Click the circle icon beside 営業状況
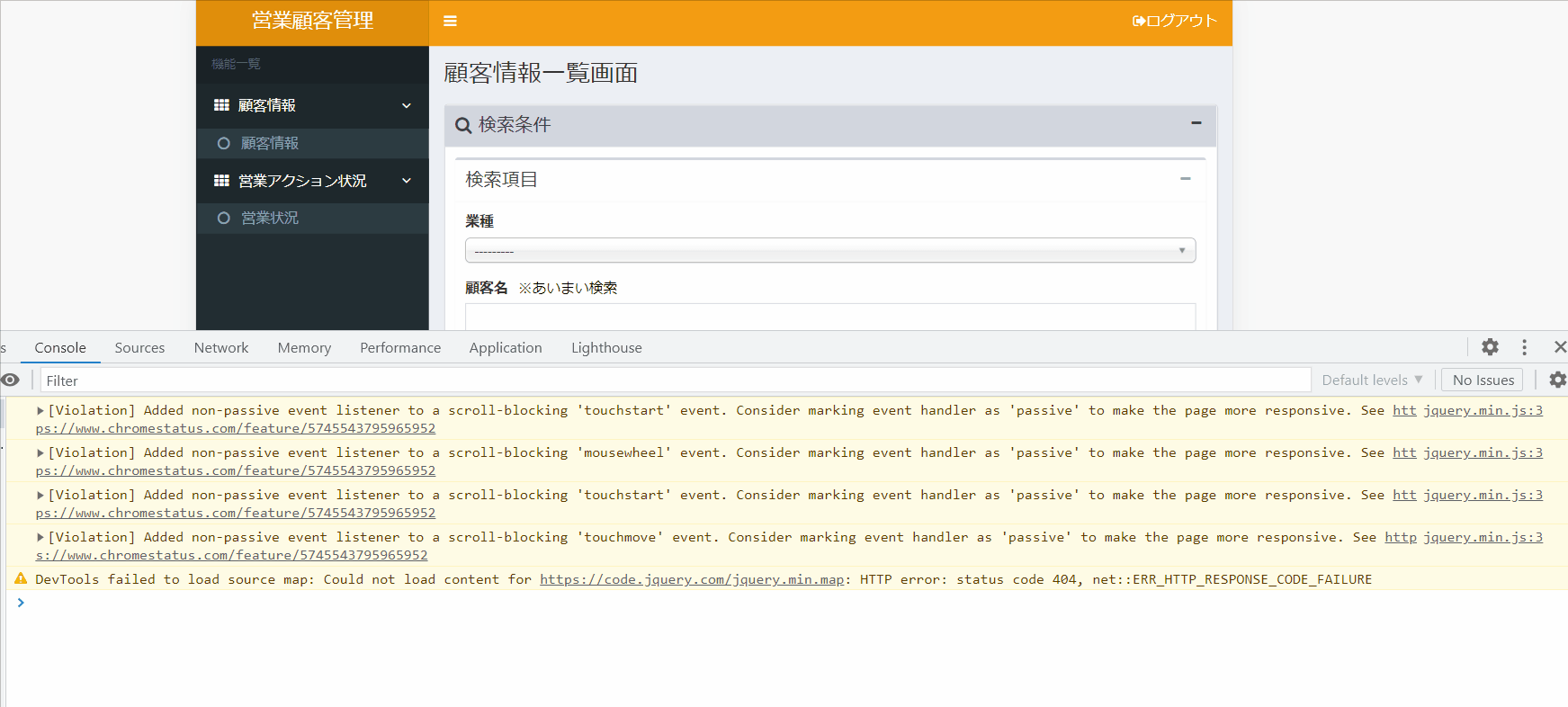The height and width of the screenshot is (707, 1568). pyautogui.click(x=224, y=218)
